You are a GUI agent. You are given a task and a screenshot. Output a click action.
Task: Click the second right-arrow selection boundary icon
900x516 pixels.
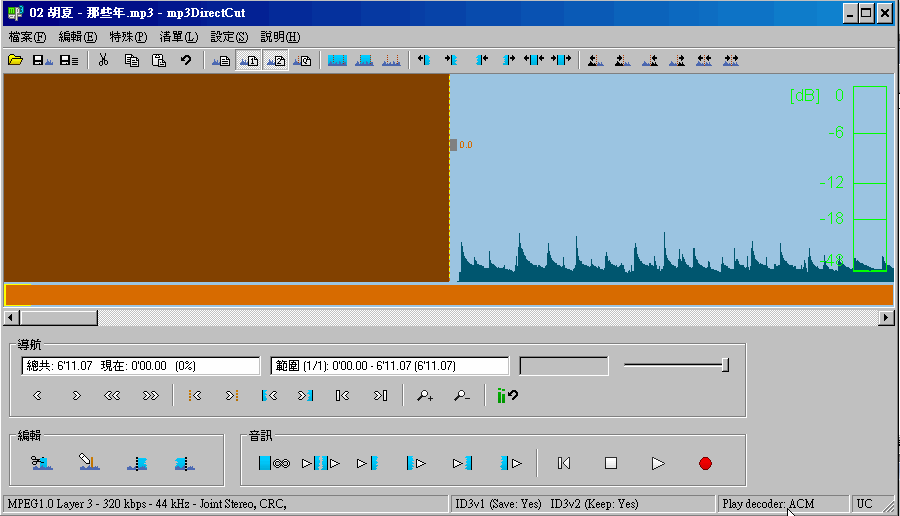[451, 60]
